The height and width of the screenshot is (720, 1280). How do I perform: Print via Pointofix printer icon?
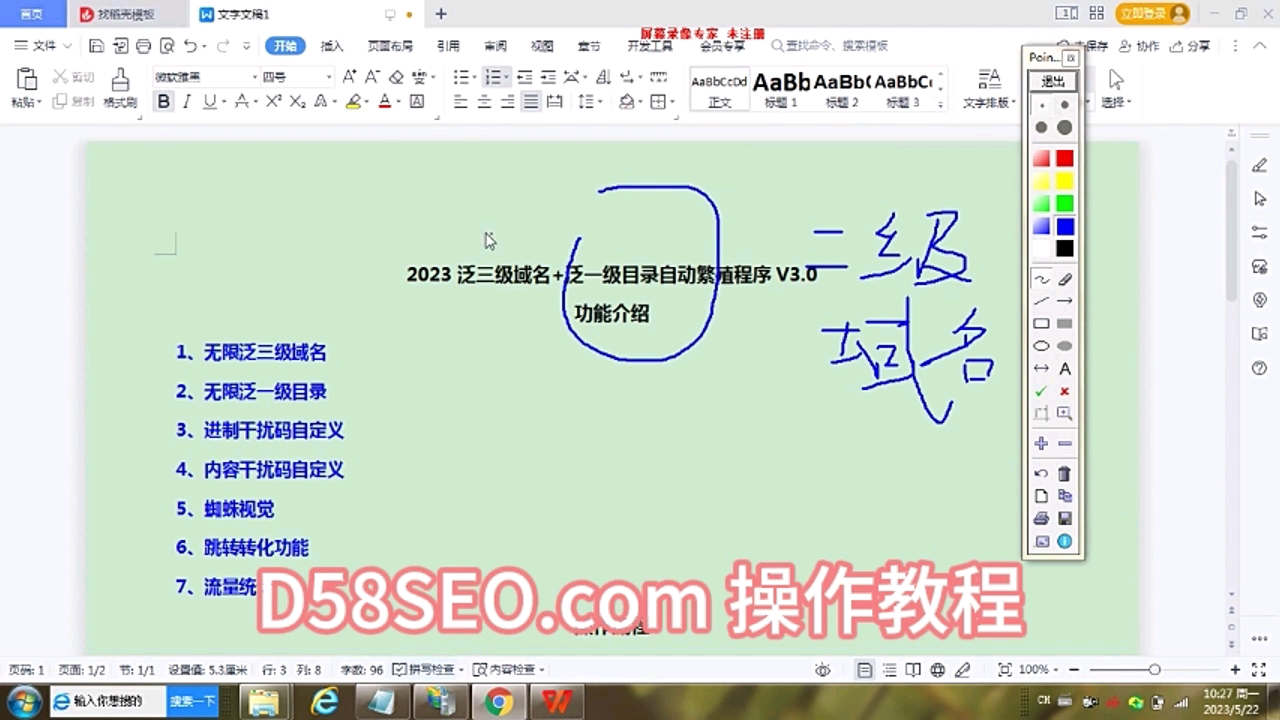coord(1041,518)
